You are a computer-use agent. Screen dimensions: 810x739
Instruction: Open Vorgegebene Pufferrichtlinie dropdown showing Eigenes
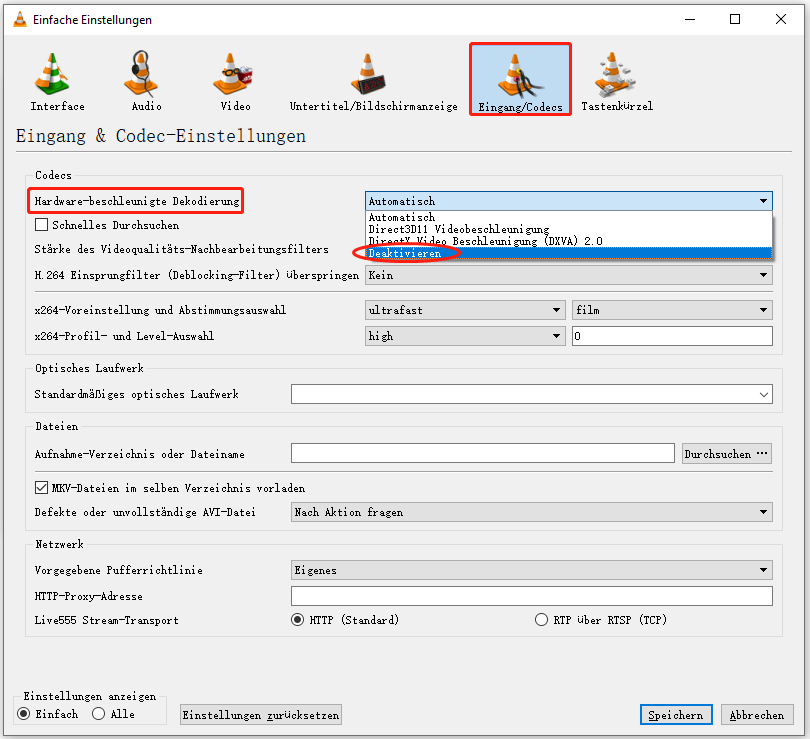coord(532,570)
